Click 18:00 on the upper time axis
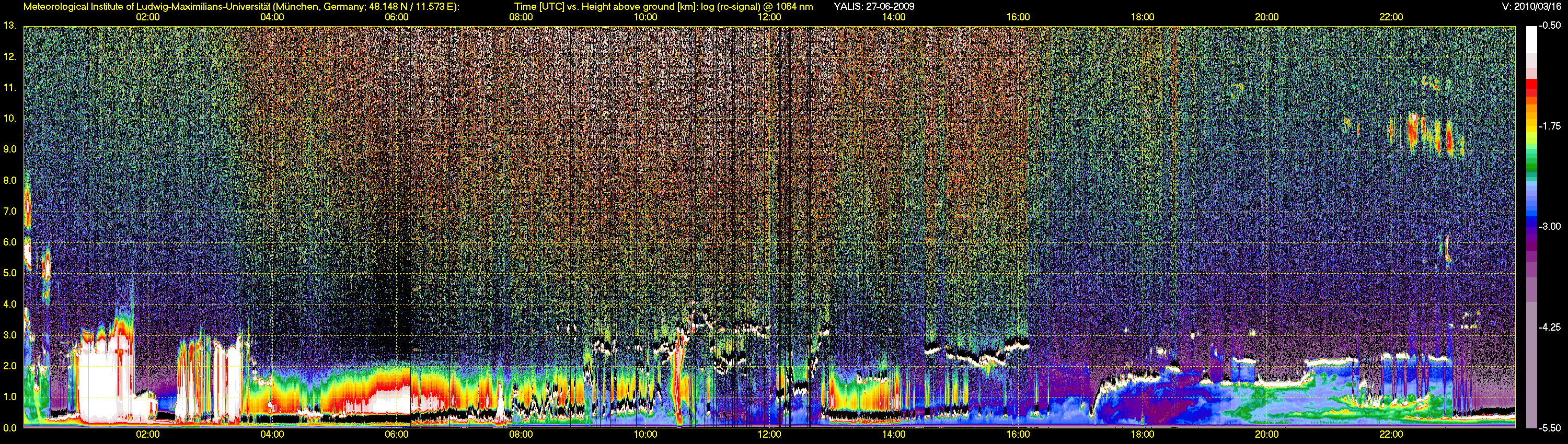 (1143, 17)
